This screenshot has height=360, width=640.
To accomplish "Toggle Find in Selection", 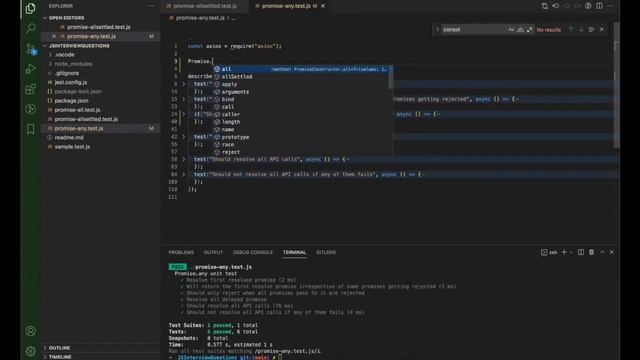I will [591, 29].
